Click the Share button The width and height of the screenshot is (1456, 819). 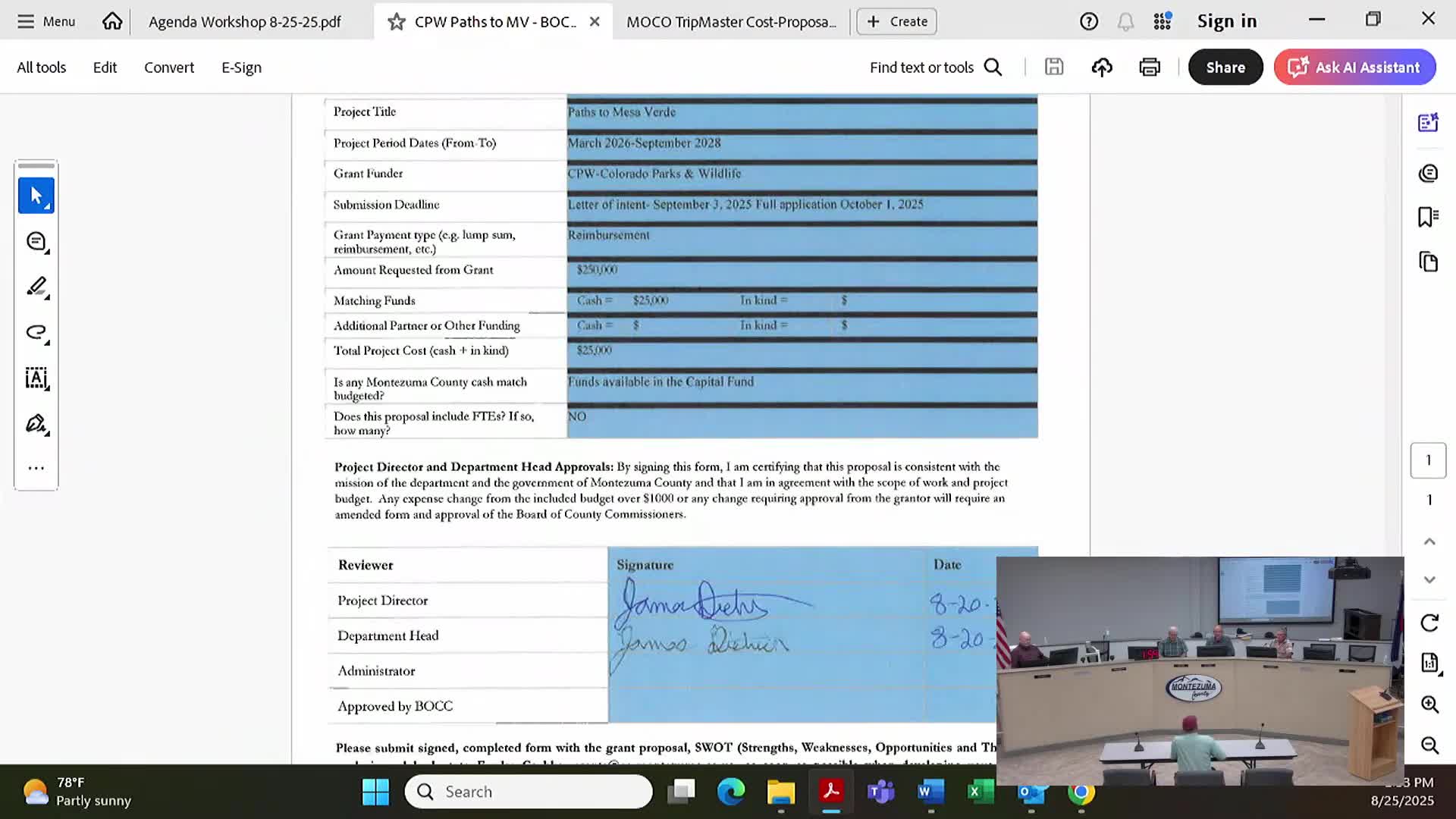point(1225,67)
